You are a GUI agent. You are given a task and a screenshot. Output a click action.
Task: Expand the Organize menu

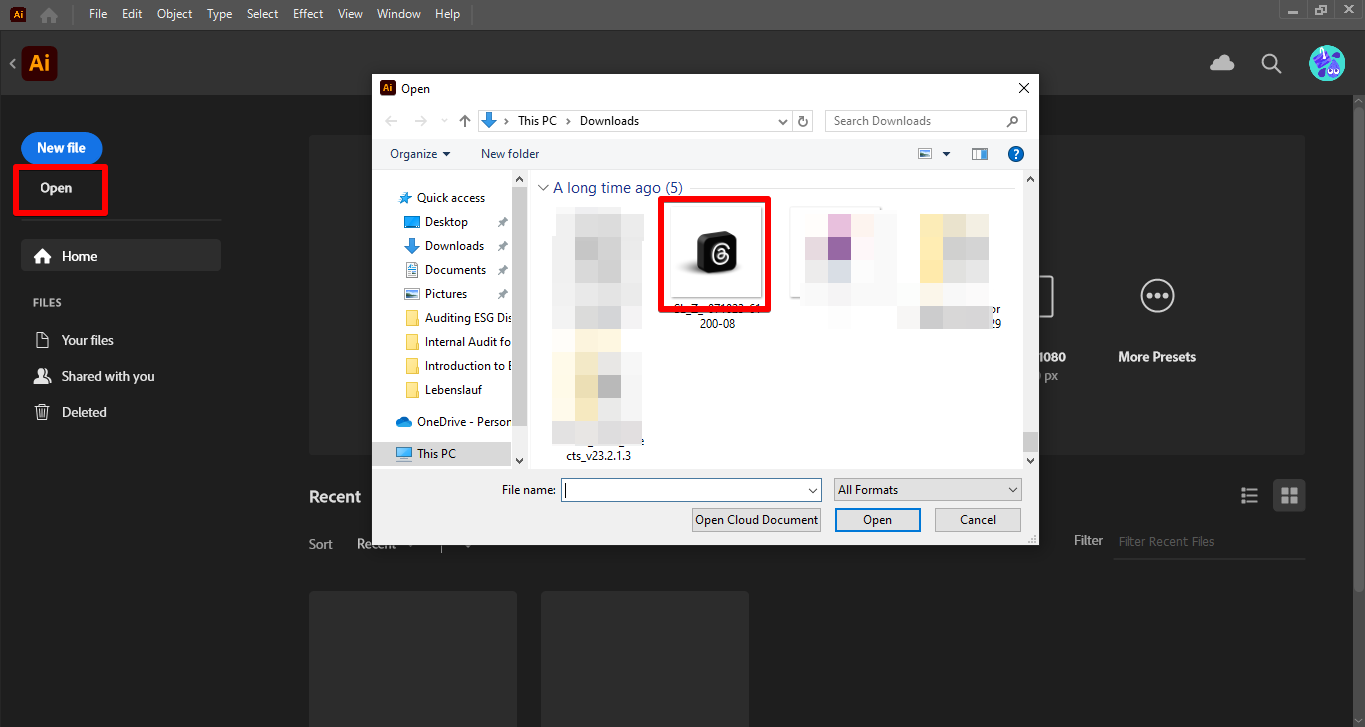(x=419, y=153)
